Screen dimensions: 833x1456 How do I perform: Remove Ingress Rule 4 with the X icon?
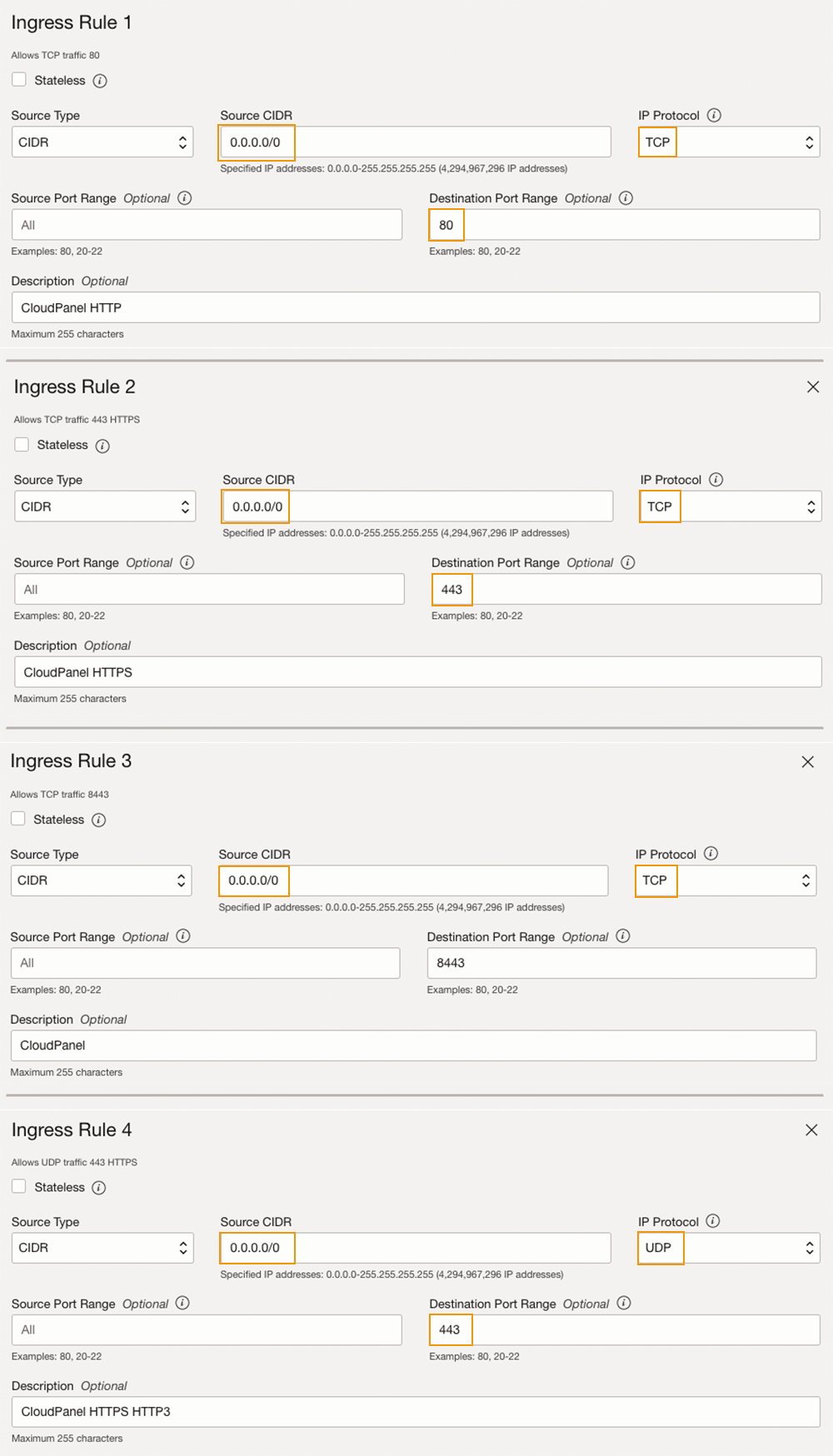811,1129
